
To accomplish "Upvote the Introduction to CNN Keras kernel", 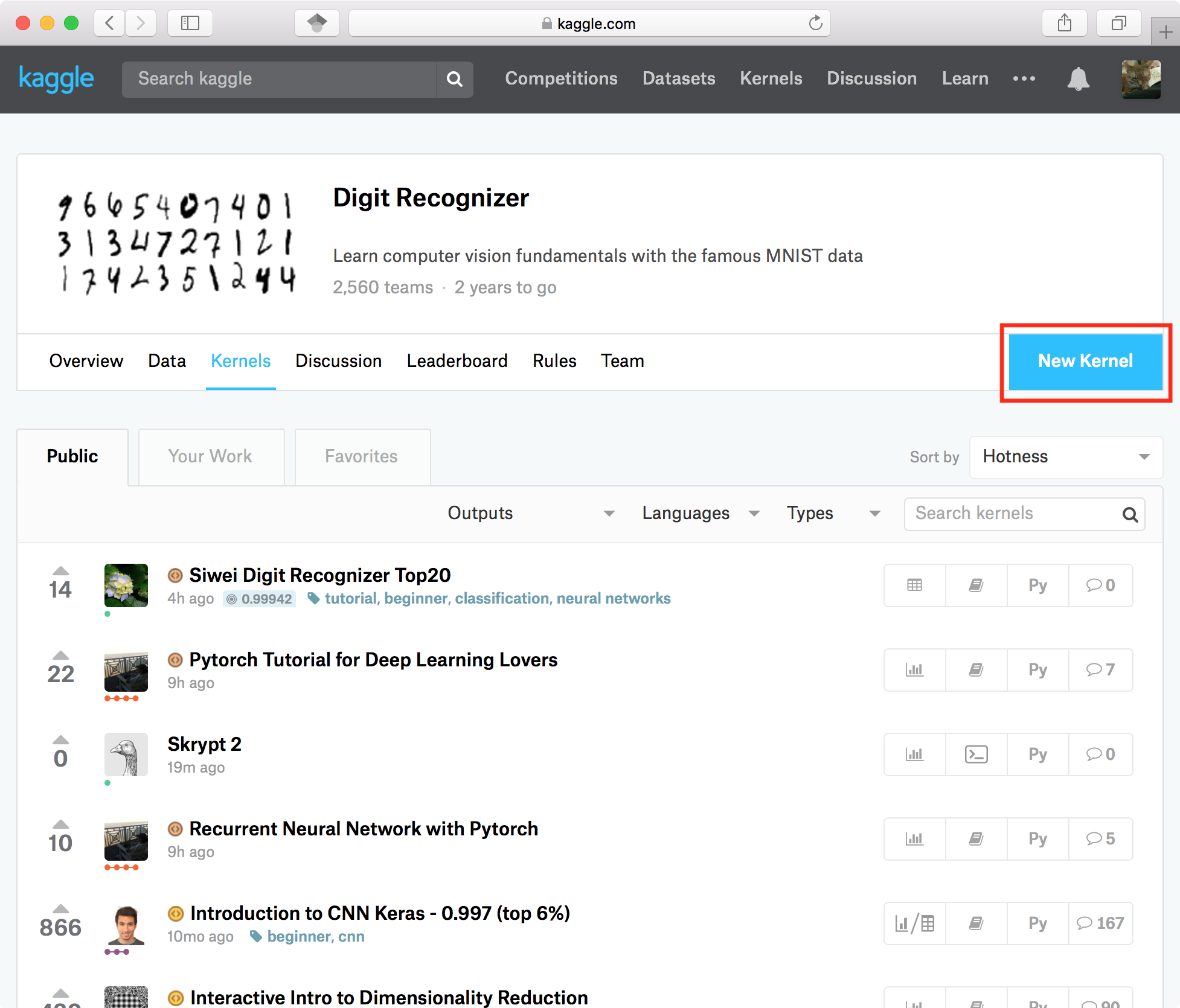I will pos(60,909).
